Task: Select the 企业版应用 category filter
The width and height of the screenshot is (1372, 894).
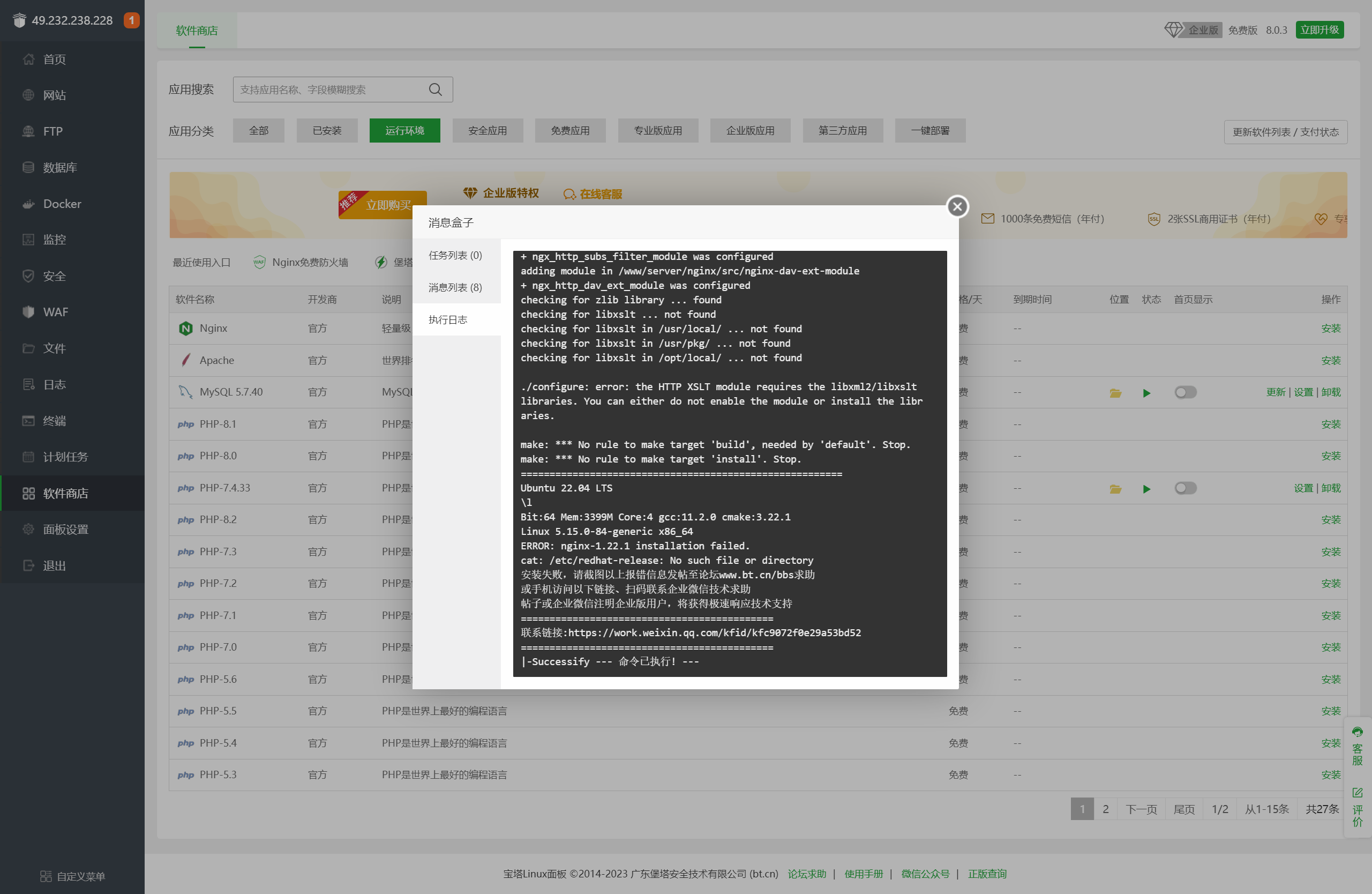Action: (750, 130)
